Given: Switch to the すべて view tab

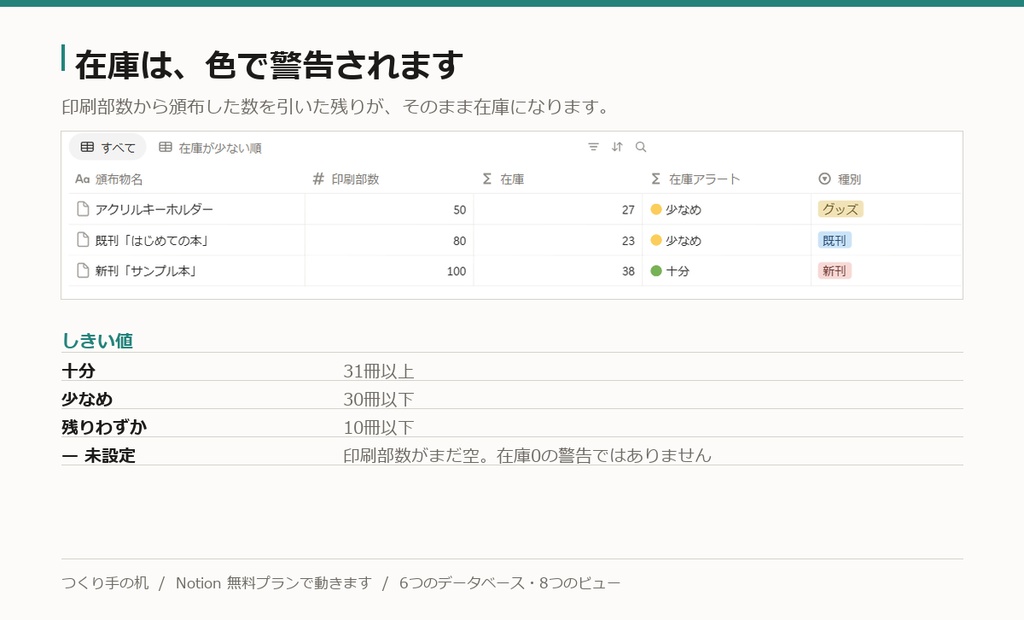Looking at the screenshot, I should [108, 148].
